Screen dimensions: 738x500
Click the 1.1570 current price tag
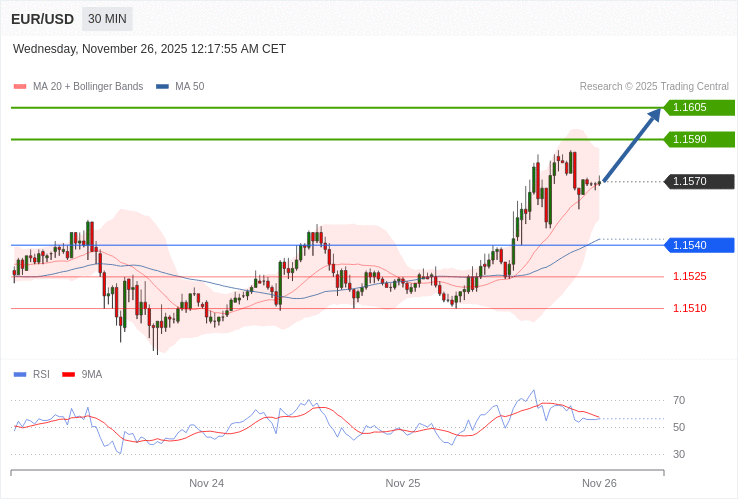[x=699, y=182]
